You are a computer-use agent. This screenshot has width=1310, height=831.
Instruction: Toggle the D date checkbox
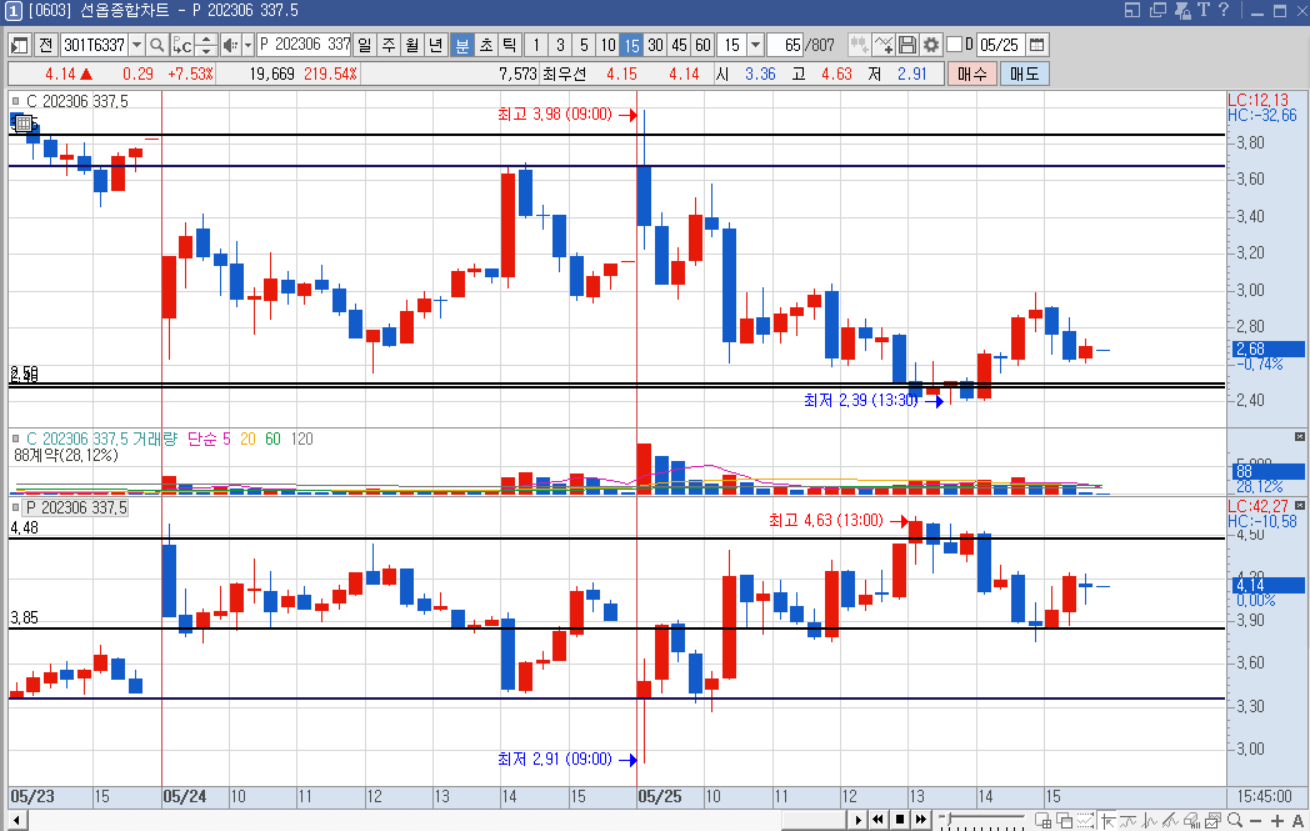pyautogui.click(x=954, y=45)
